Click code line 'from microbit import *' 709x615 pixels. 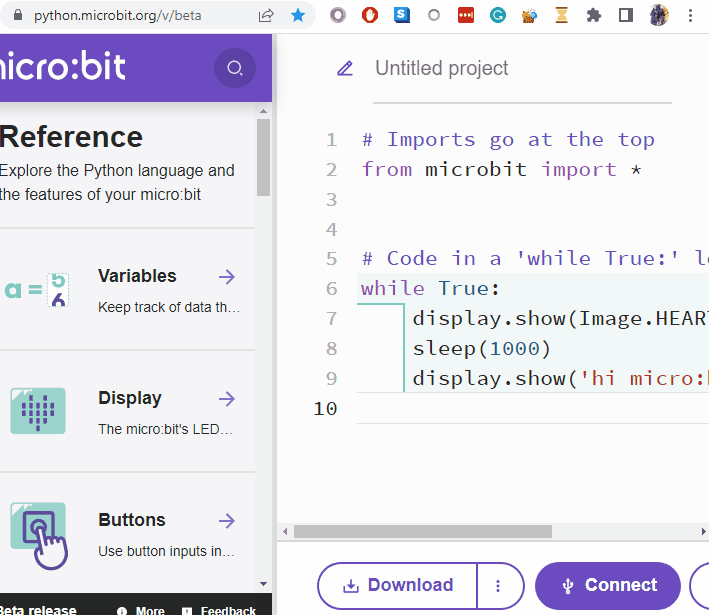point(502,170)
